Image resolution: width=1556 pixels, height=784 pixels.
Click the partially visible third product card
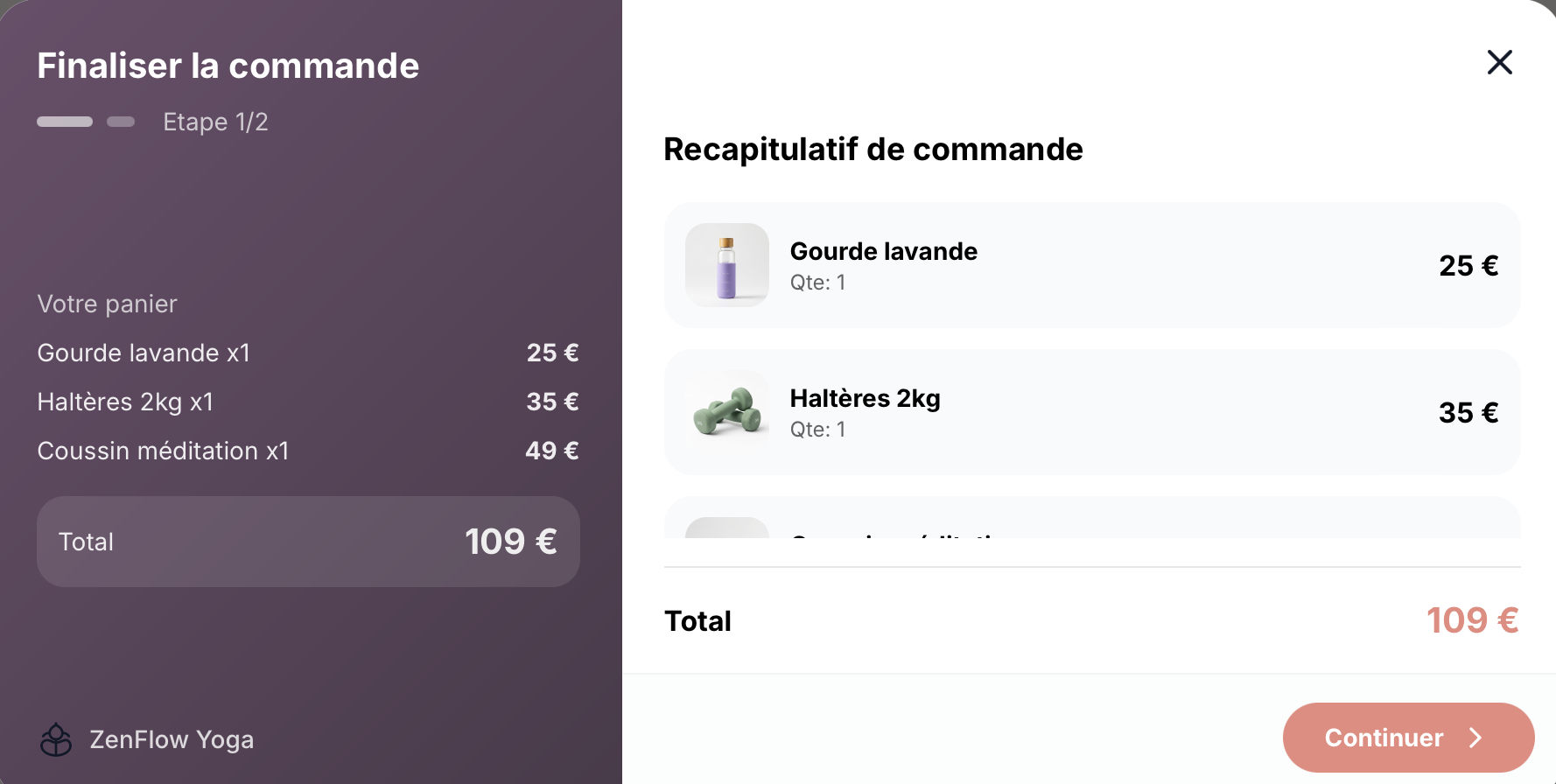[1091, 519]
